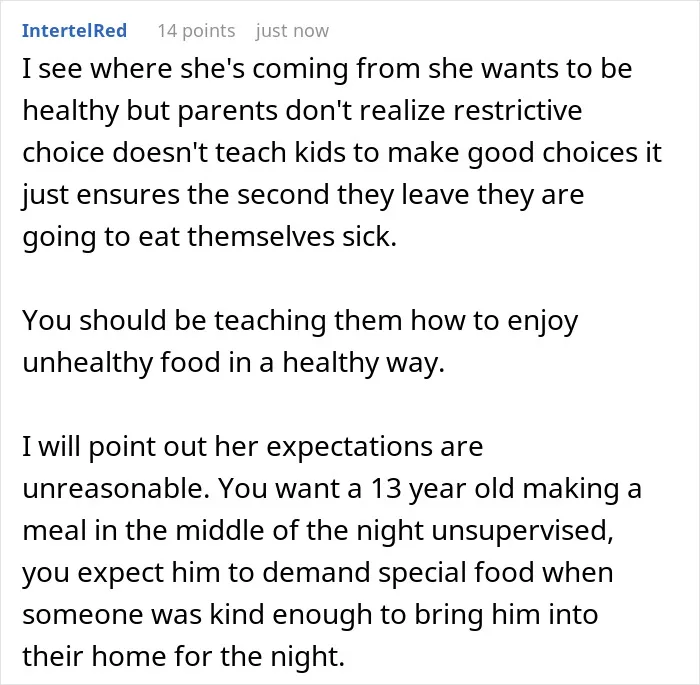Viewport: 700px width, 685px height.
Task: Click the just now timestamp
Action: coord(292,31)
